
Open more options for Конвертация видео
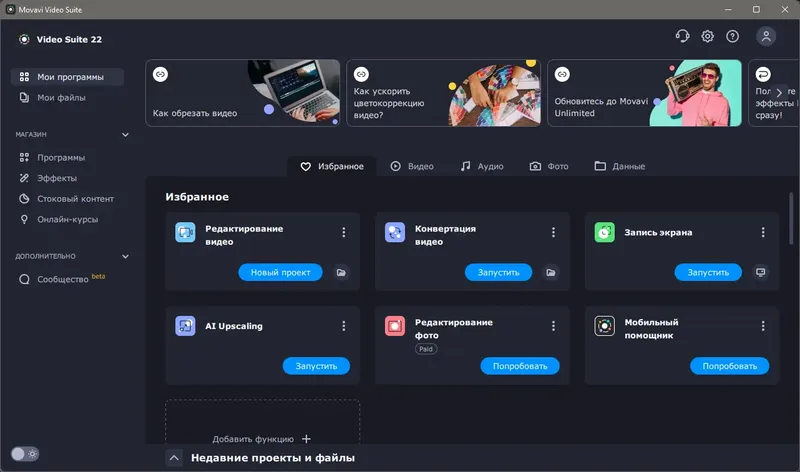[554, 232]
